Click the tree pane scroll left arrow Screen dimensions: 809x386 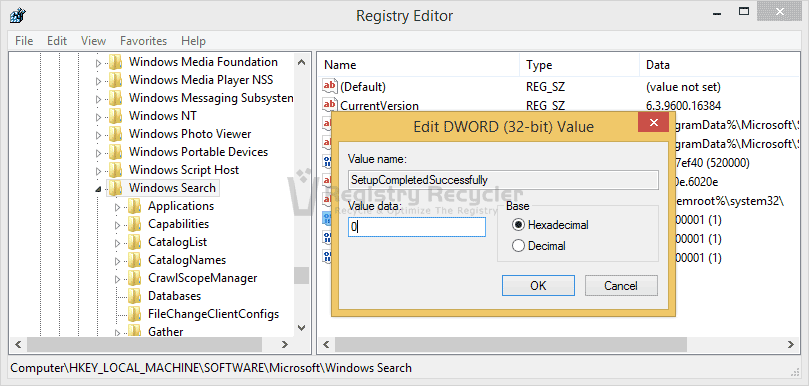18,344
